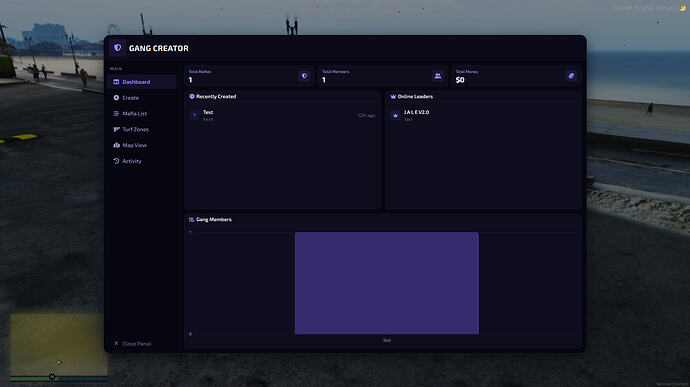Click the Mafia List lines icon

tap(116, 114)
